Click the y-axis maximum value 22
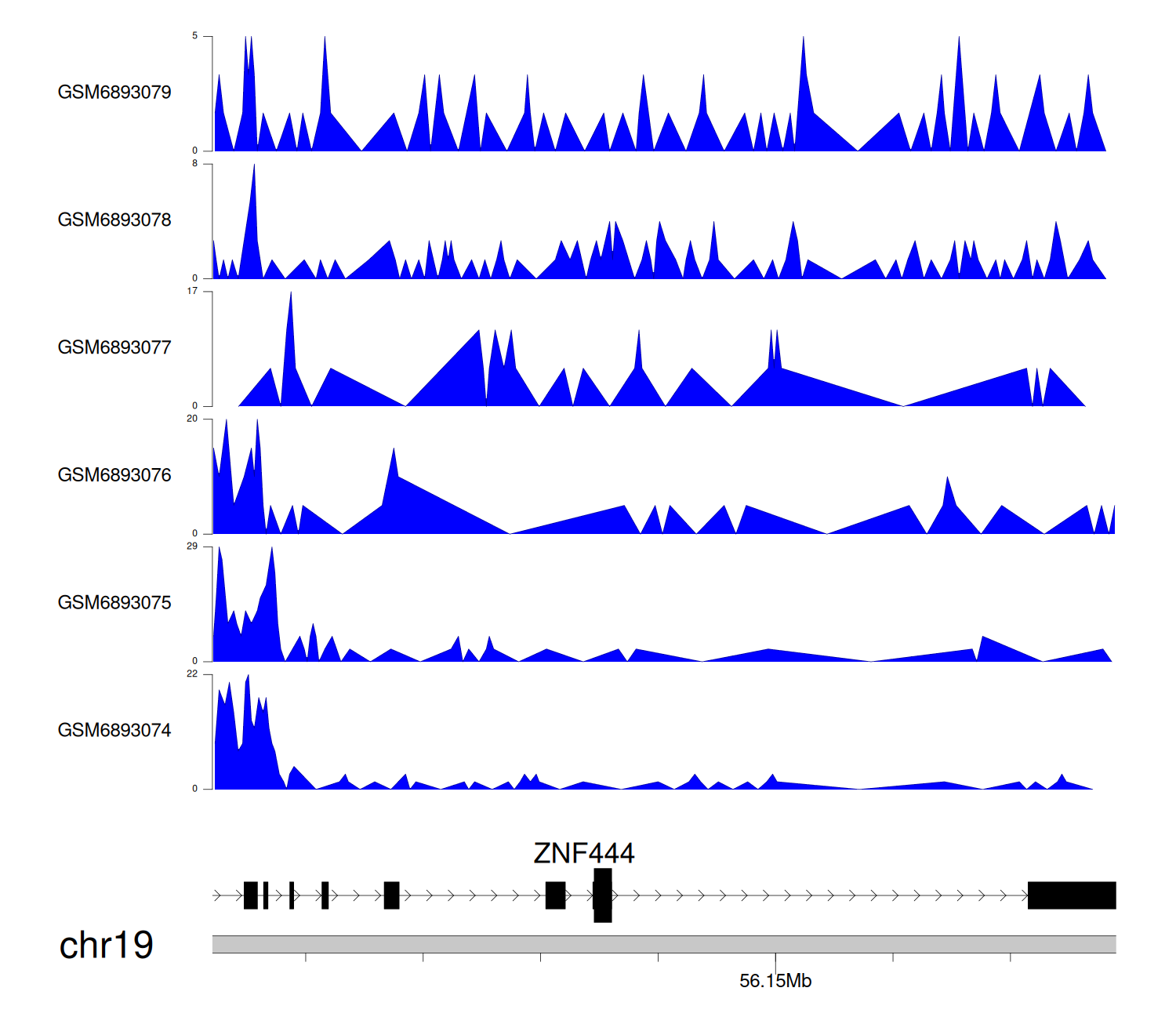The height and width of the screenshot is (1035, 1176). point(192,674)
